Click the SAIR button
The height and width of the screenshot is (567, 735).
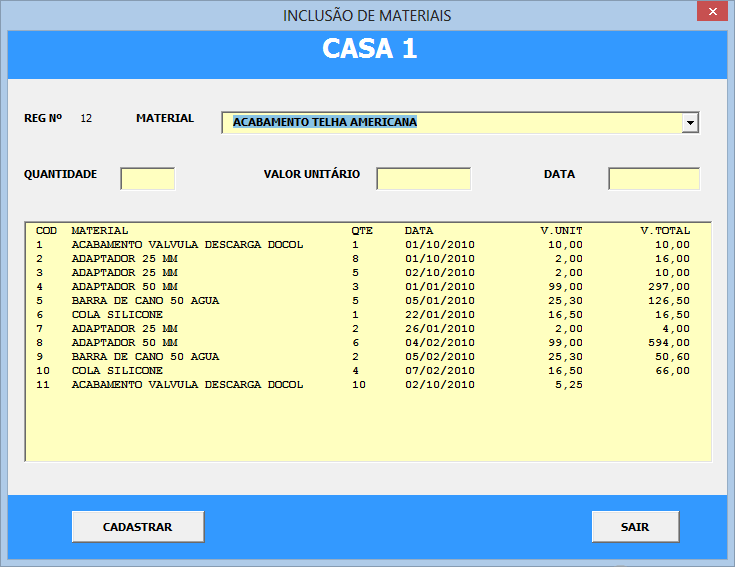point(635,527)
